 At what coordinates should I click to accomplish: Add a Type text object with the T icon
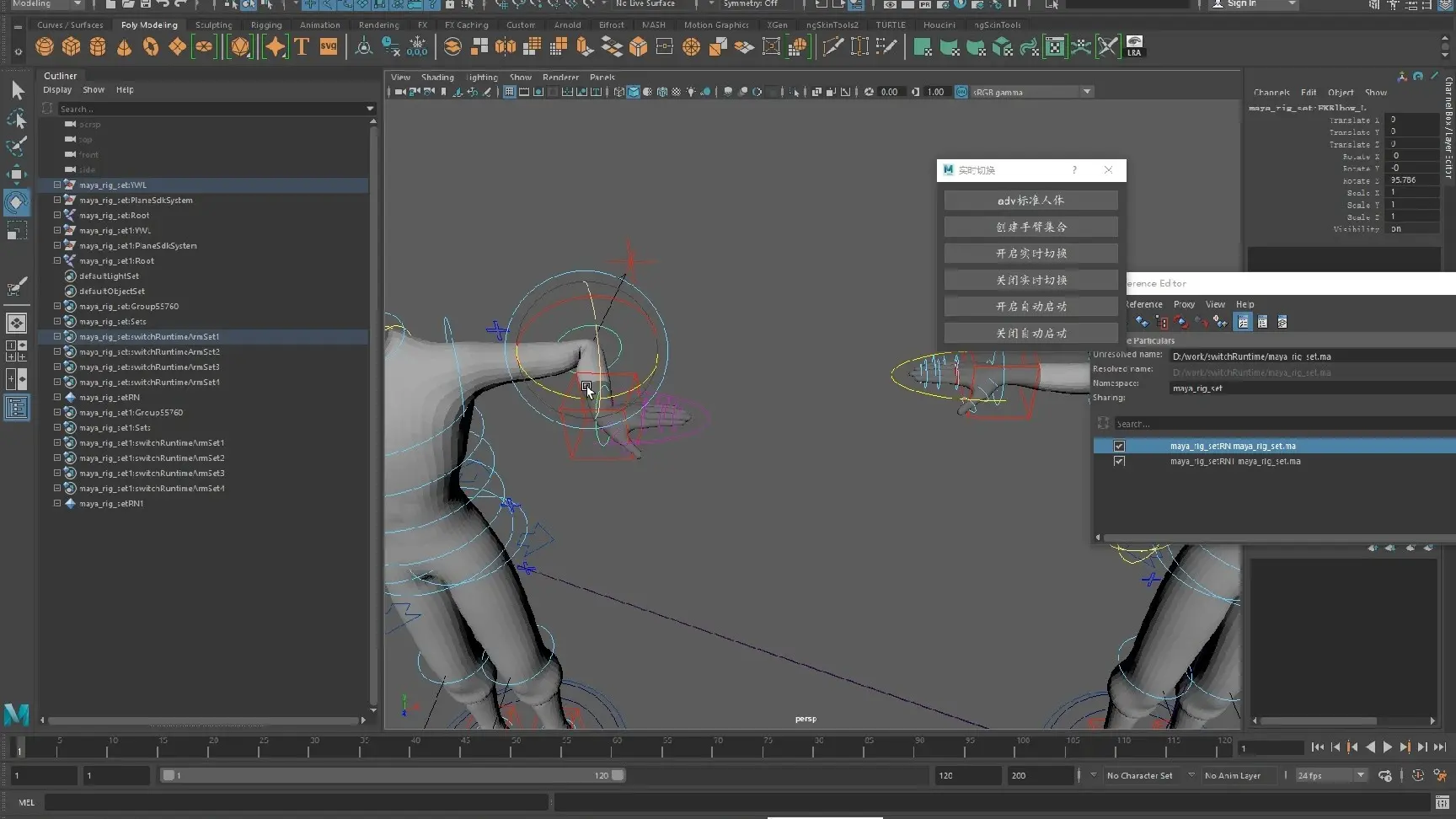(x=301, y=46)
